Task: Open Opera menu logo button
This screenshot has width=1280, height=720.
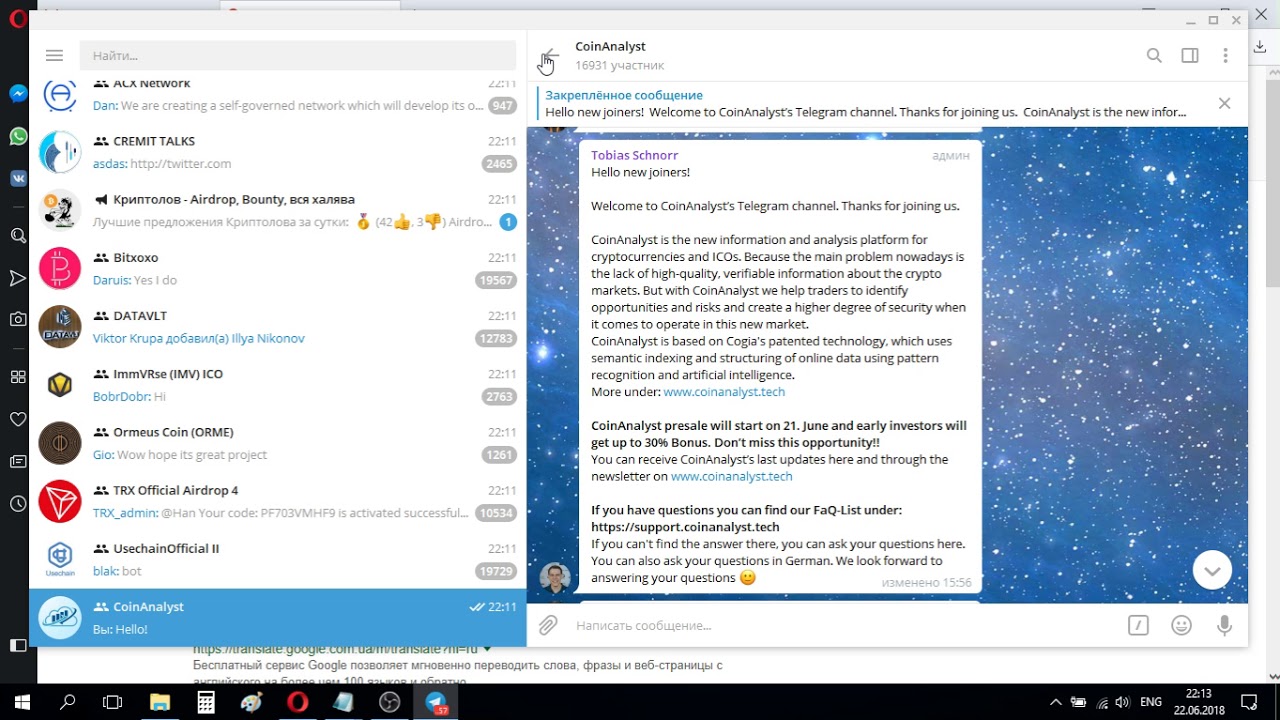Action: [x=17, y=19]
